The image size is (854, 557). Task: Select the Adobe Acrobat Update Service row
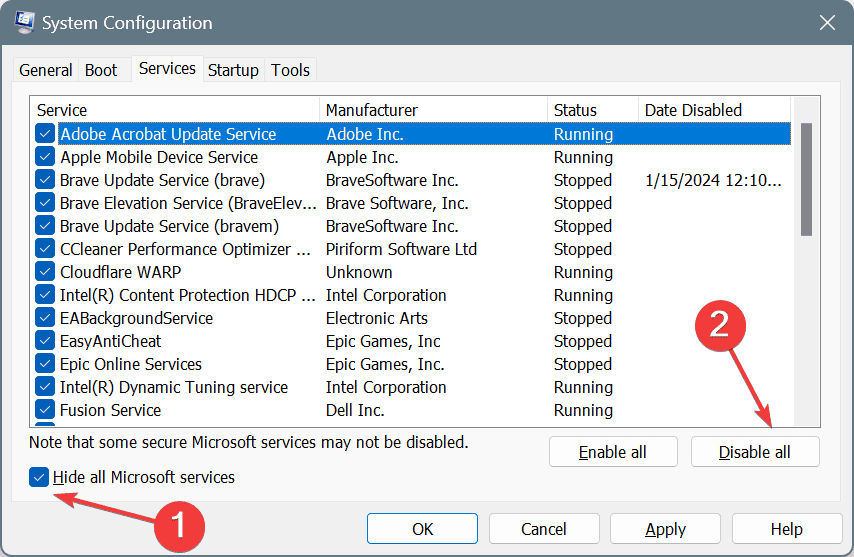click(x=413, y=134)
